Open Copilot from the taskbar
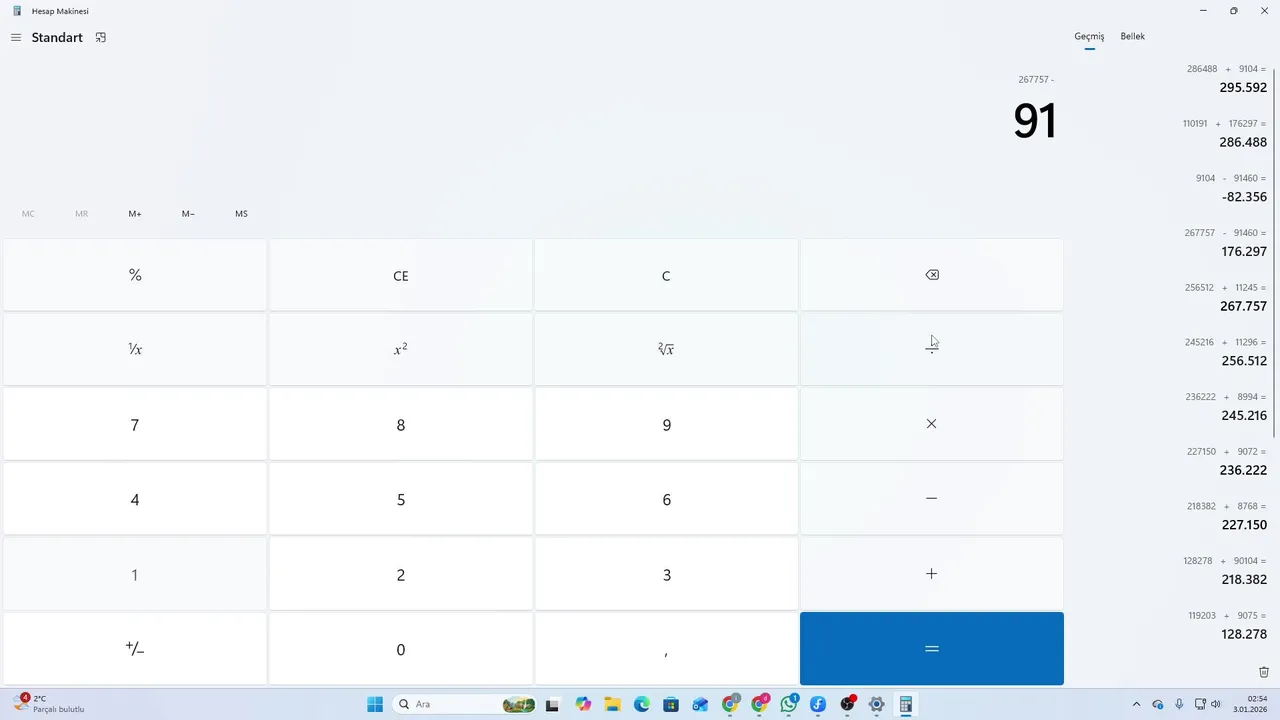 583,704
